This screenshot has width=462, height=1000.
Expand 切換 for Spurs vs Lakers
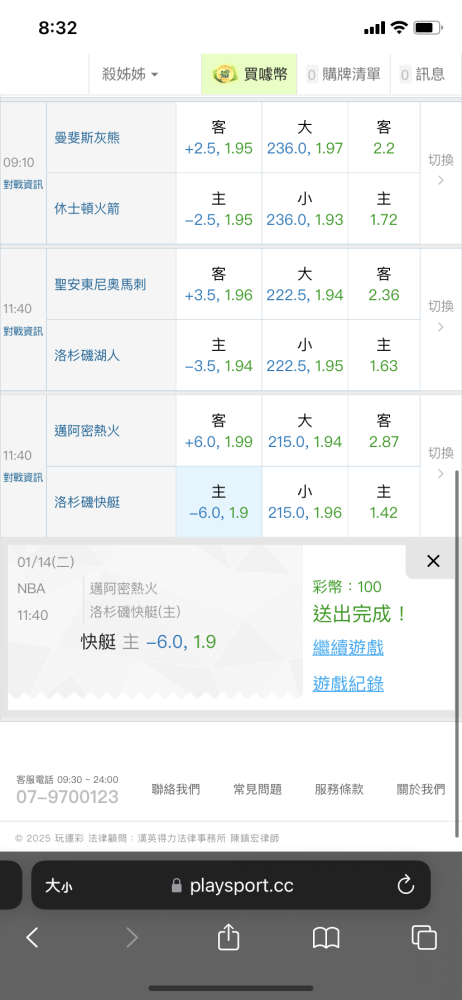[x=440, y=316]
